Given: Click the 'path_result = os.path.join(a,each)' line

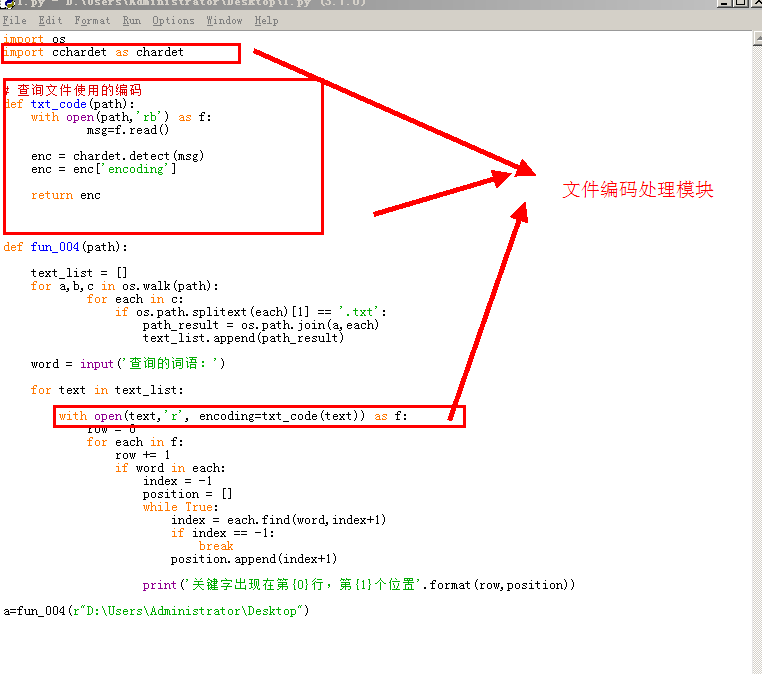Looking at the screenshot, I should click(x=260, y=325).
